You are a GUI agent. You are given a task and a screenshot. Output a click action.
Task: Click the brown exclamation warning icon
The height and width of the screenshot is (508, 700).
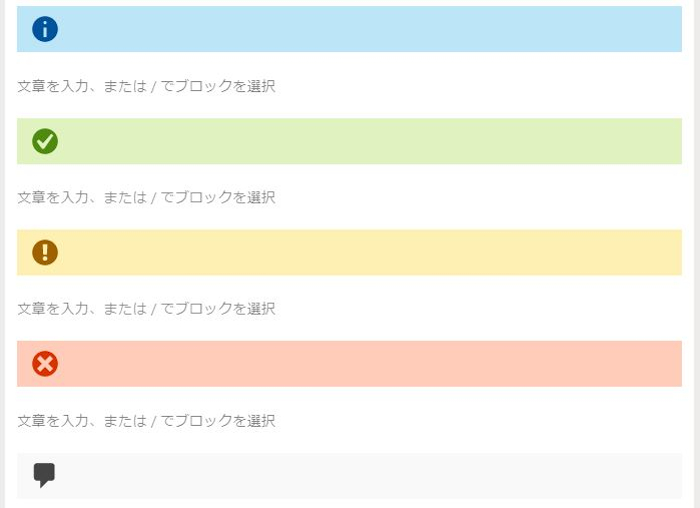(45, 253)
